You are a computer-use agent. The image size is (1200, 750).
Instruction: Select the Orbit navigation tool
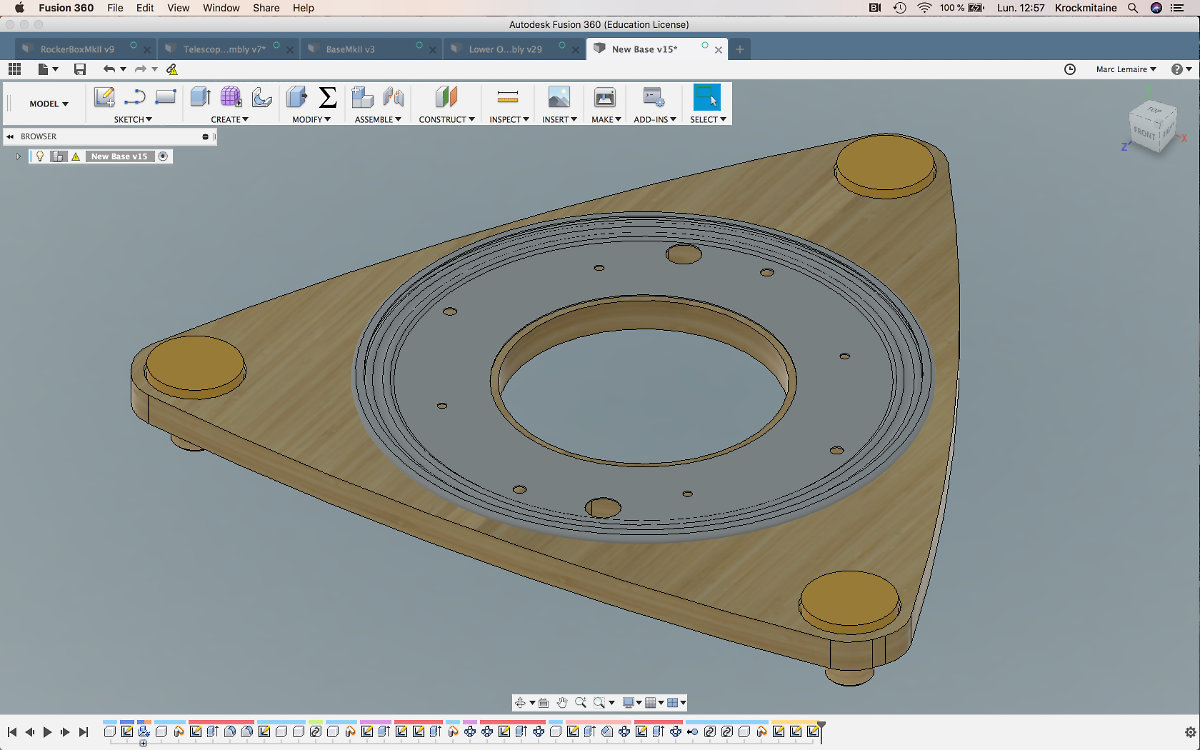point(521,703)
